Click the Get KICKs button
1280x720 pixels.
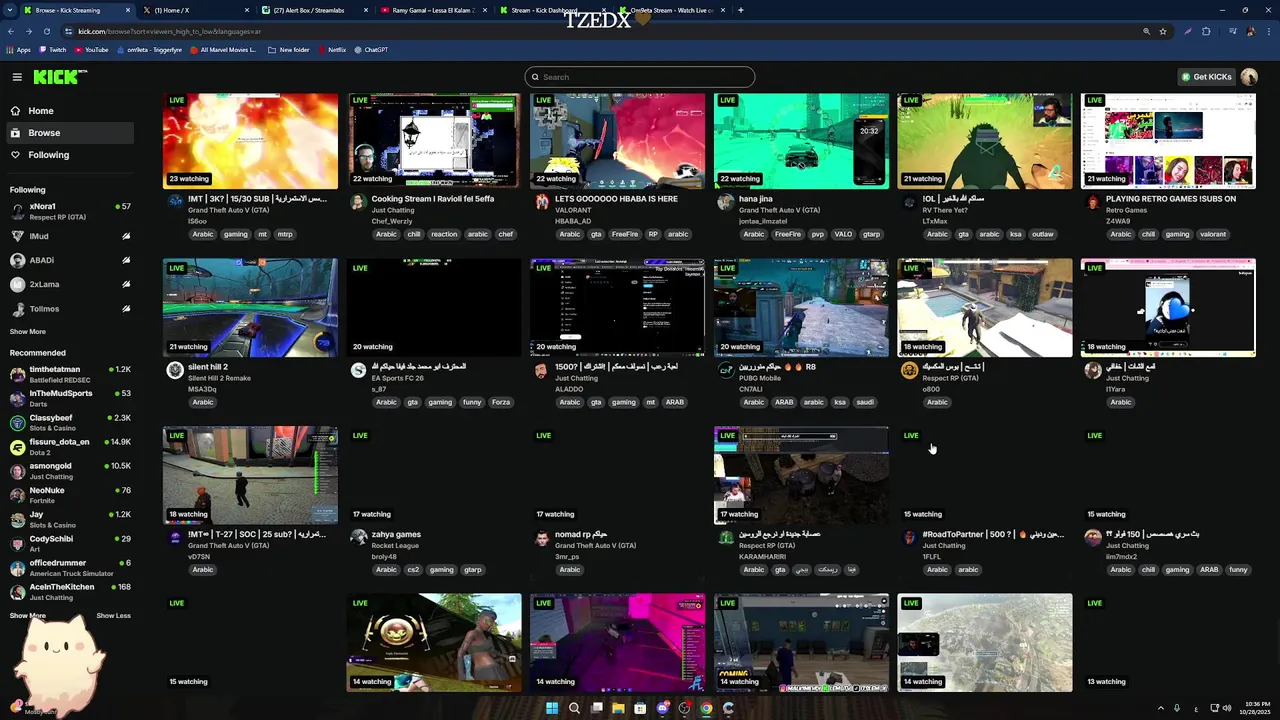(1206, 77)
